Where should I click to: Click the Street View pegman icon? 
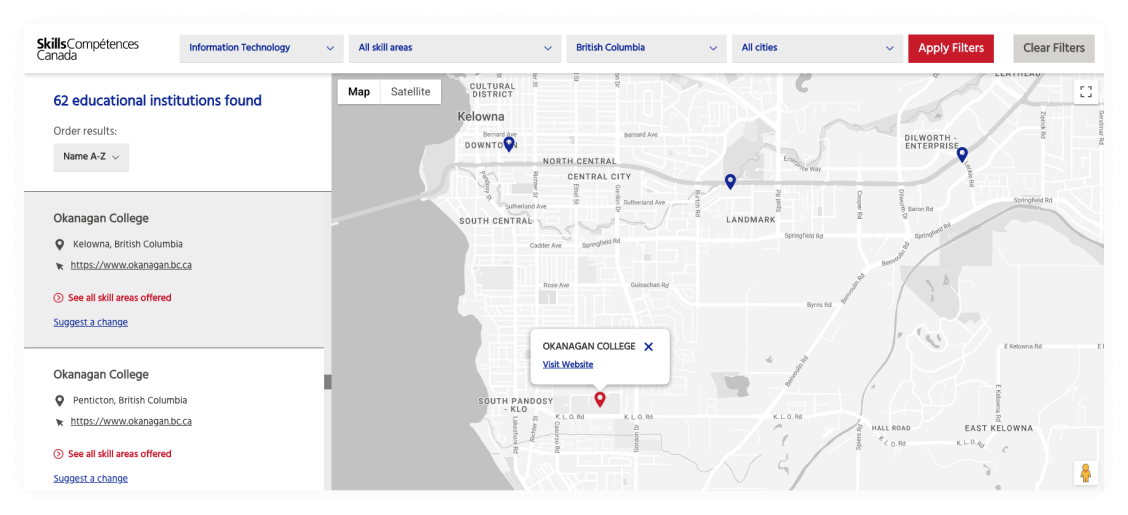[x=1085, y=472]
